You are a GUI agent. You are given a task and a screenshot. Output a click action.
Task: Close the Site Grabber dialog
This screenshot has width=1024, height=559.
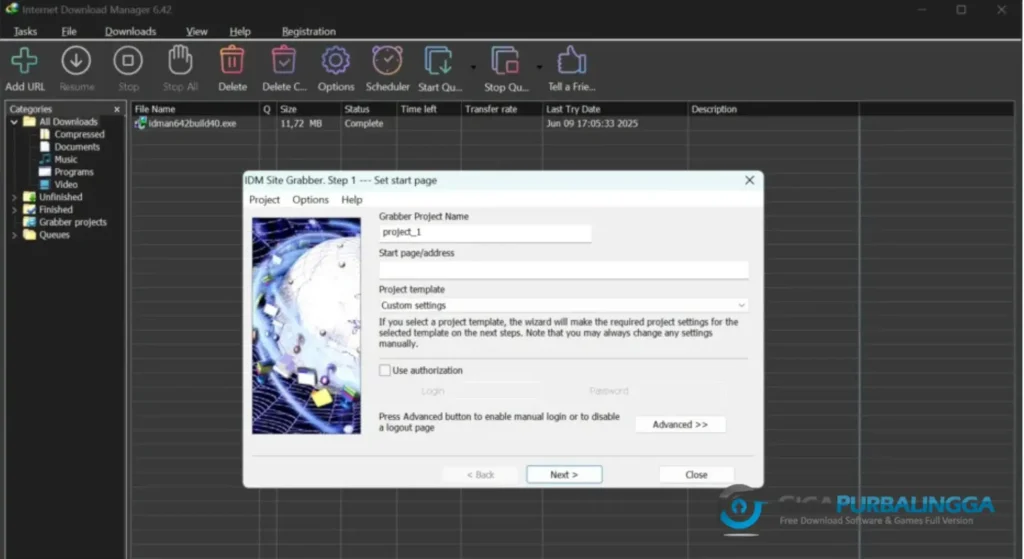point(750,180)
